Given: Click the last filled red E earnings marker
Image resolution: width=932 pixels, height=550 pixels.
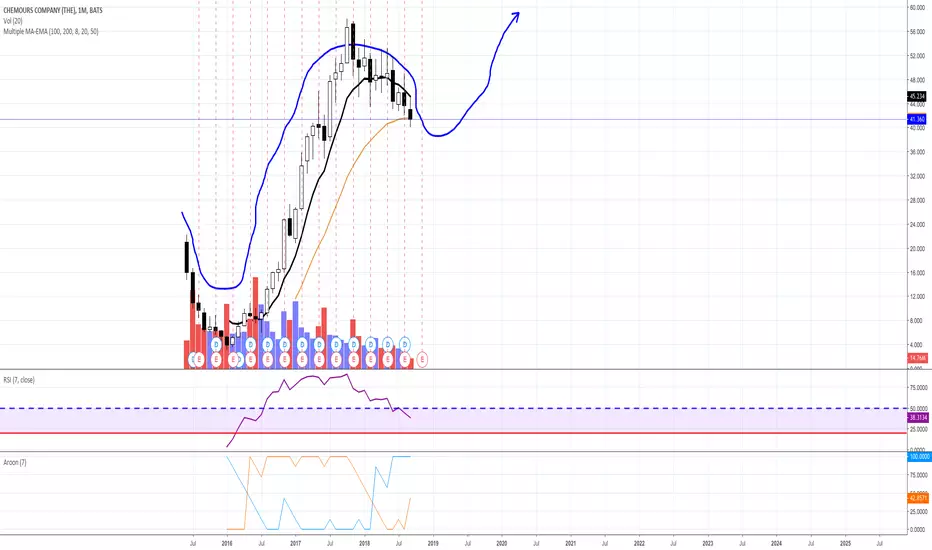Looking at the screenshot, I should pyautogui.click(x=405, y=359).
